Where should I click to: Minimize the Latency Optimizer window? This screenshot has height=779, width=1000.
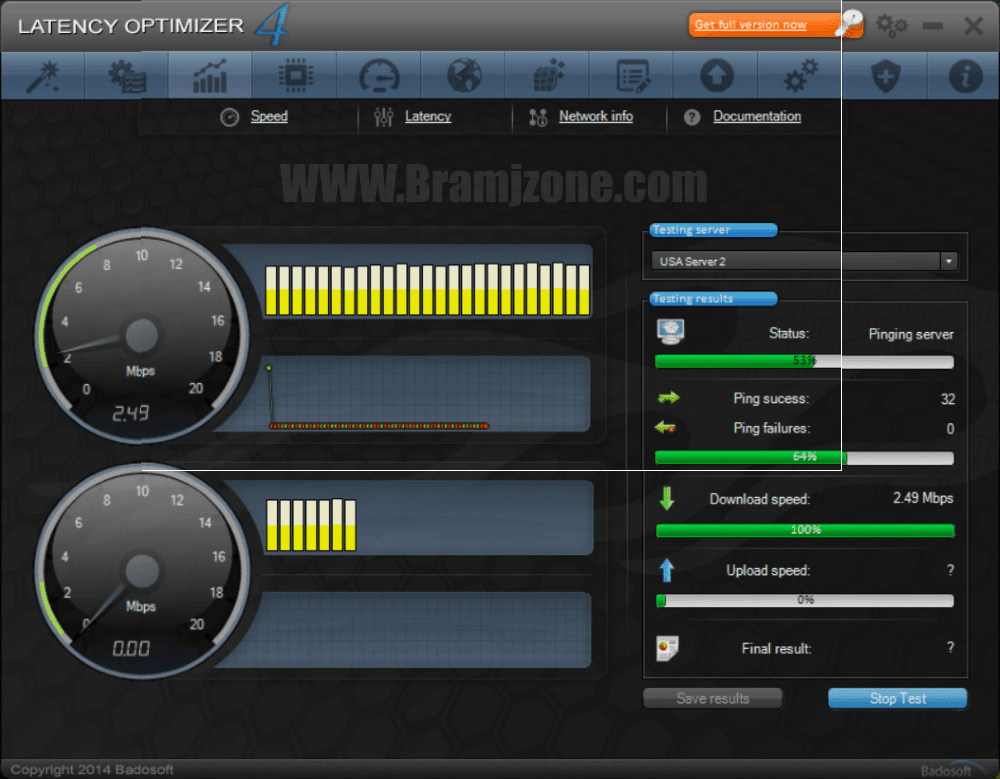point(932,26)
